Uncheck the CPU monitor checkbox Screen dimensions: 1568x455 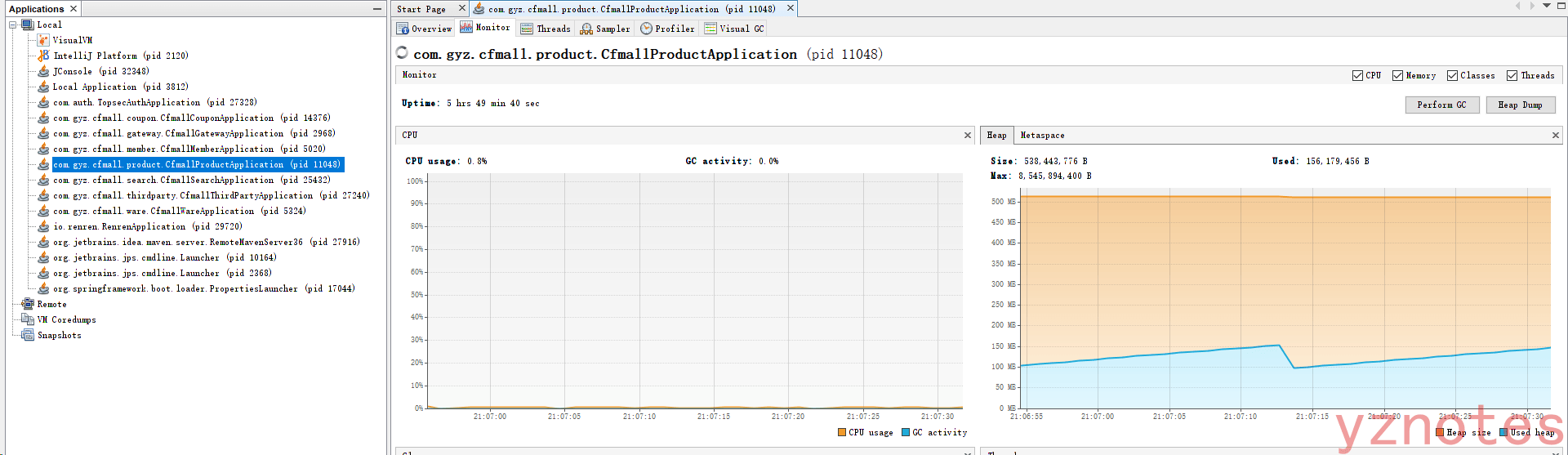click(x=1357, y=75)
